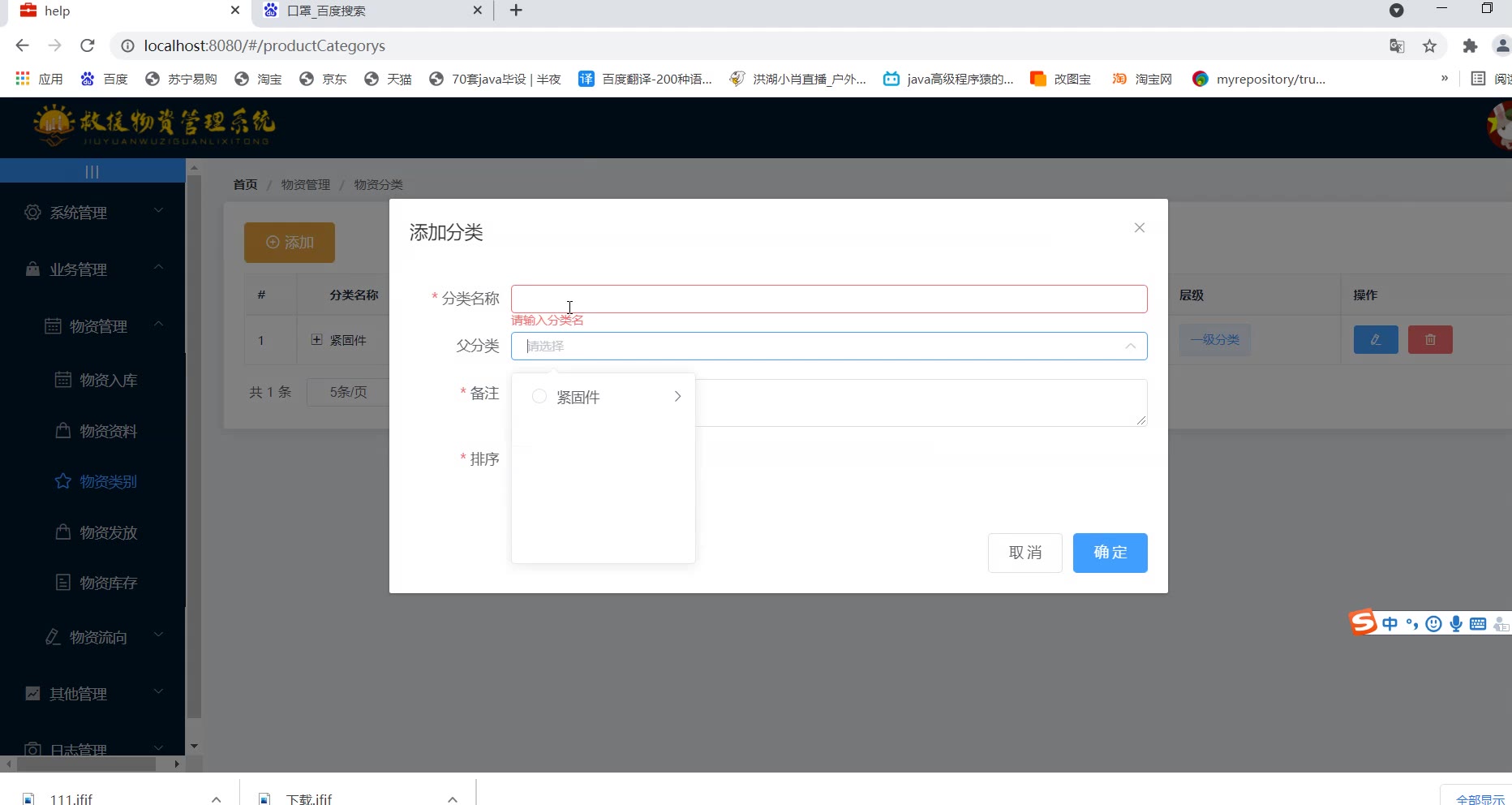Click the Sogou microphone icon

1456,623
